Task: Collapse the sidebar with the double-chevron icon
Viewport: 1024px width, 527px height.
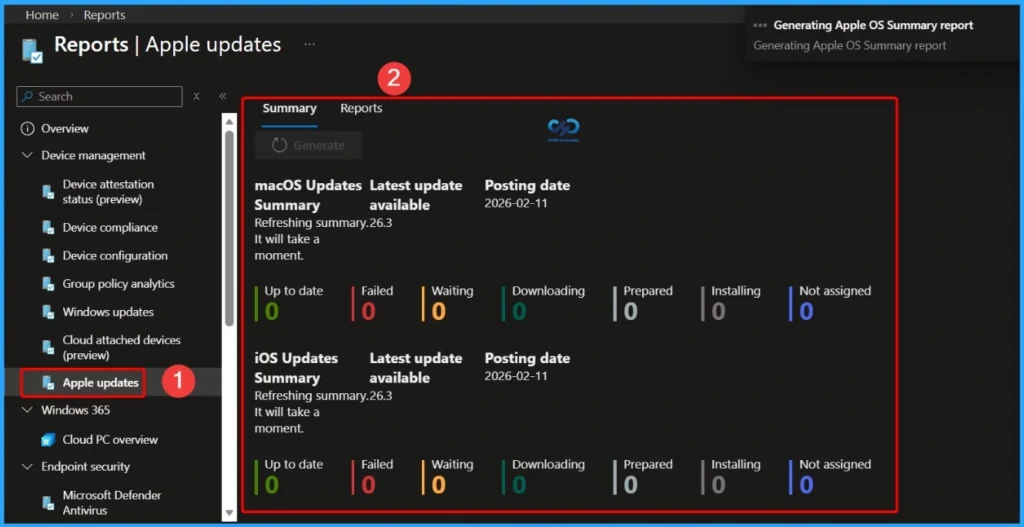Action: pyautogui.click(x=223, y=96)
